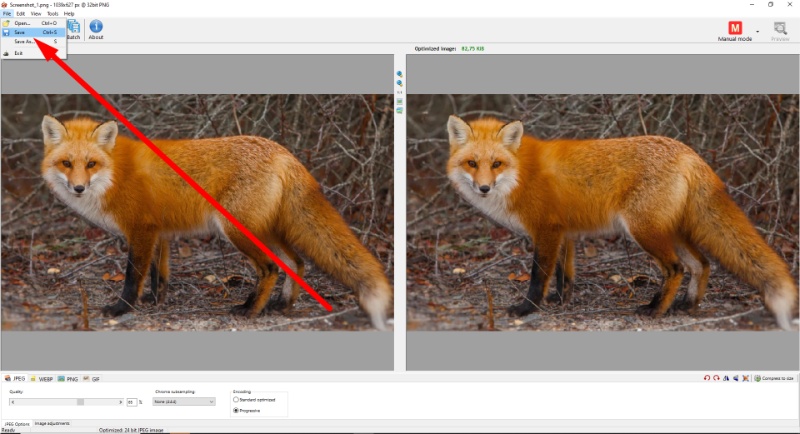This screenshot has height=434, width=800.
Task: Switch to the WEBP format tab
Action: click(42, 379)
